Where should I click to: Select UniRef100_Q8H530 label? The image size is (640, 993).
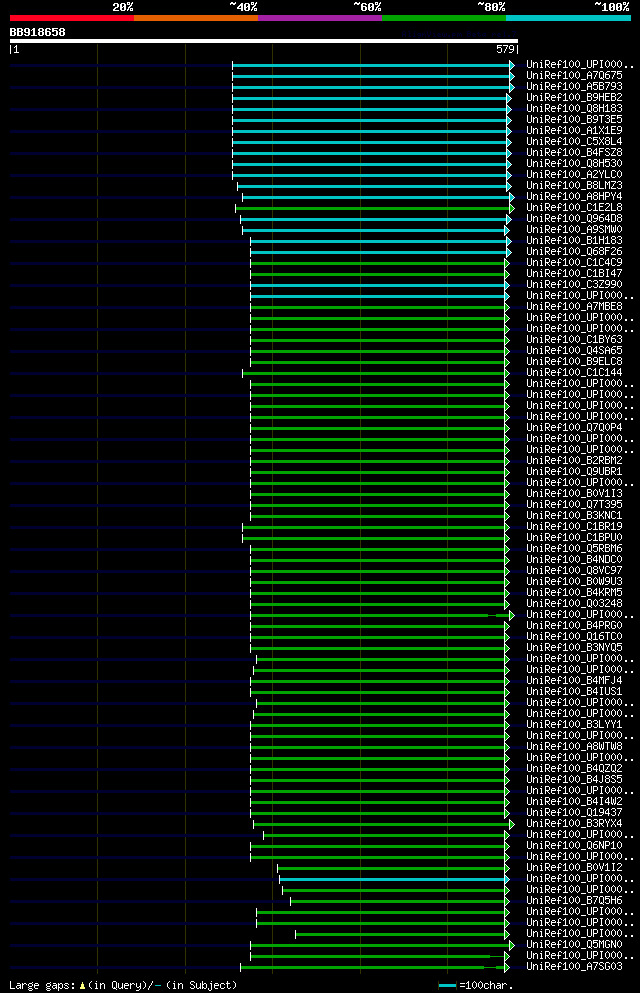[x=574, y=163]
